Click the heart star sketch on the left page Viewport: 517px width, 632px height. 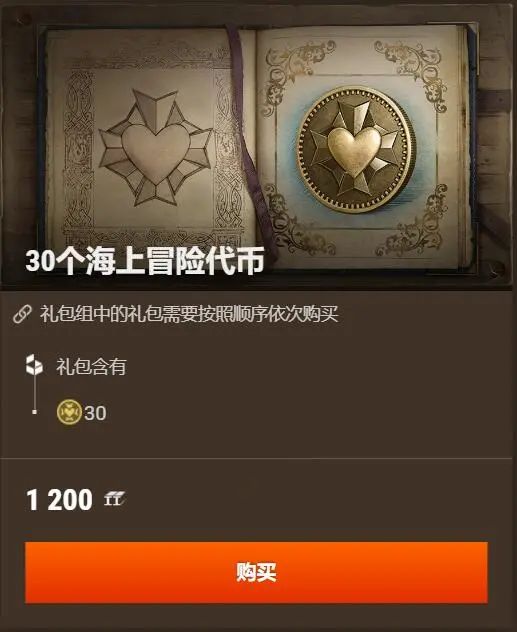[x=156, y=148]
